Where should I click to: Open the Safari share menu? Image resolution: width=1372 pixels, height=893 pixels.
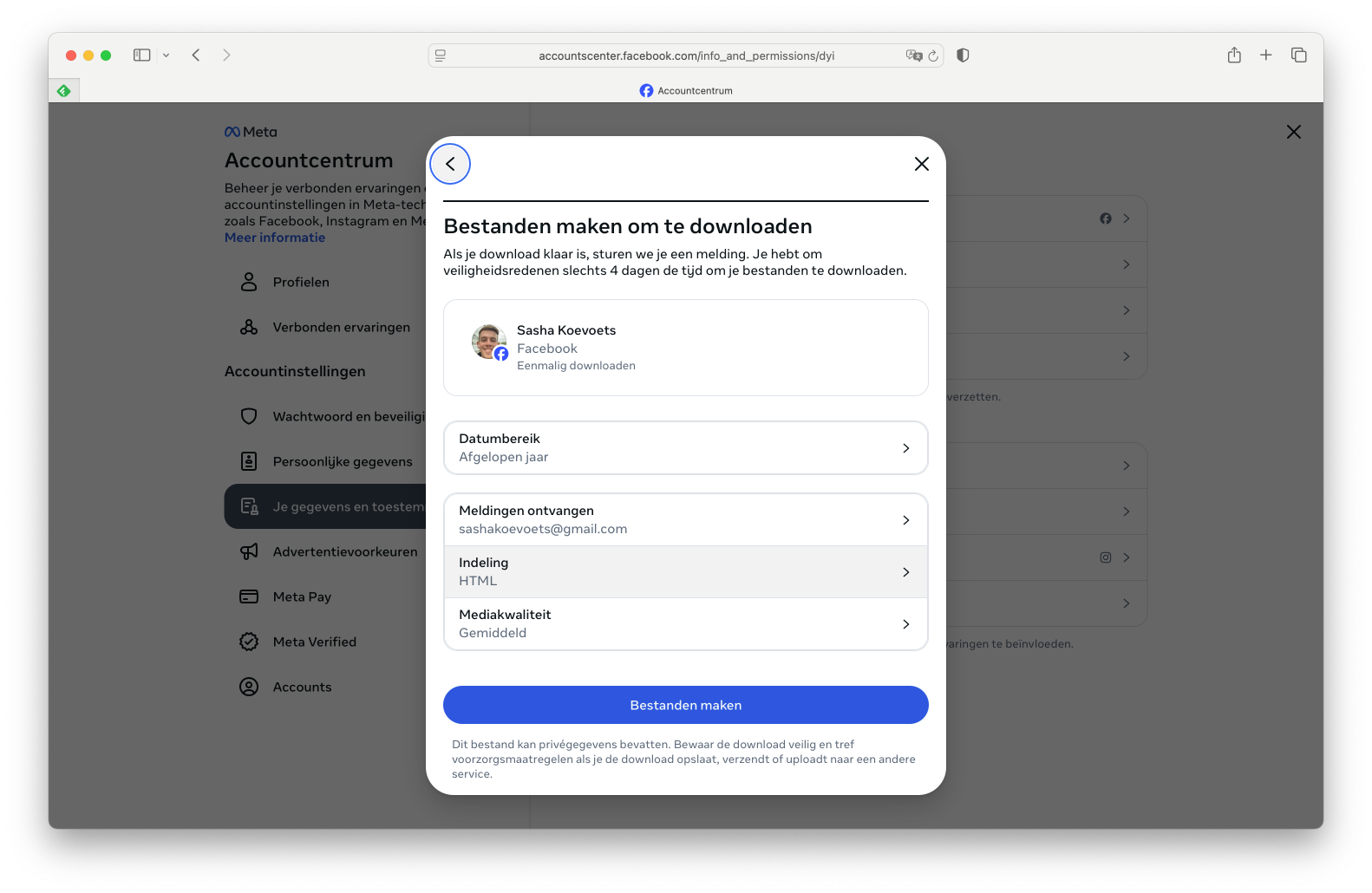point(1234,55)
